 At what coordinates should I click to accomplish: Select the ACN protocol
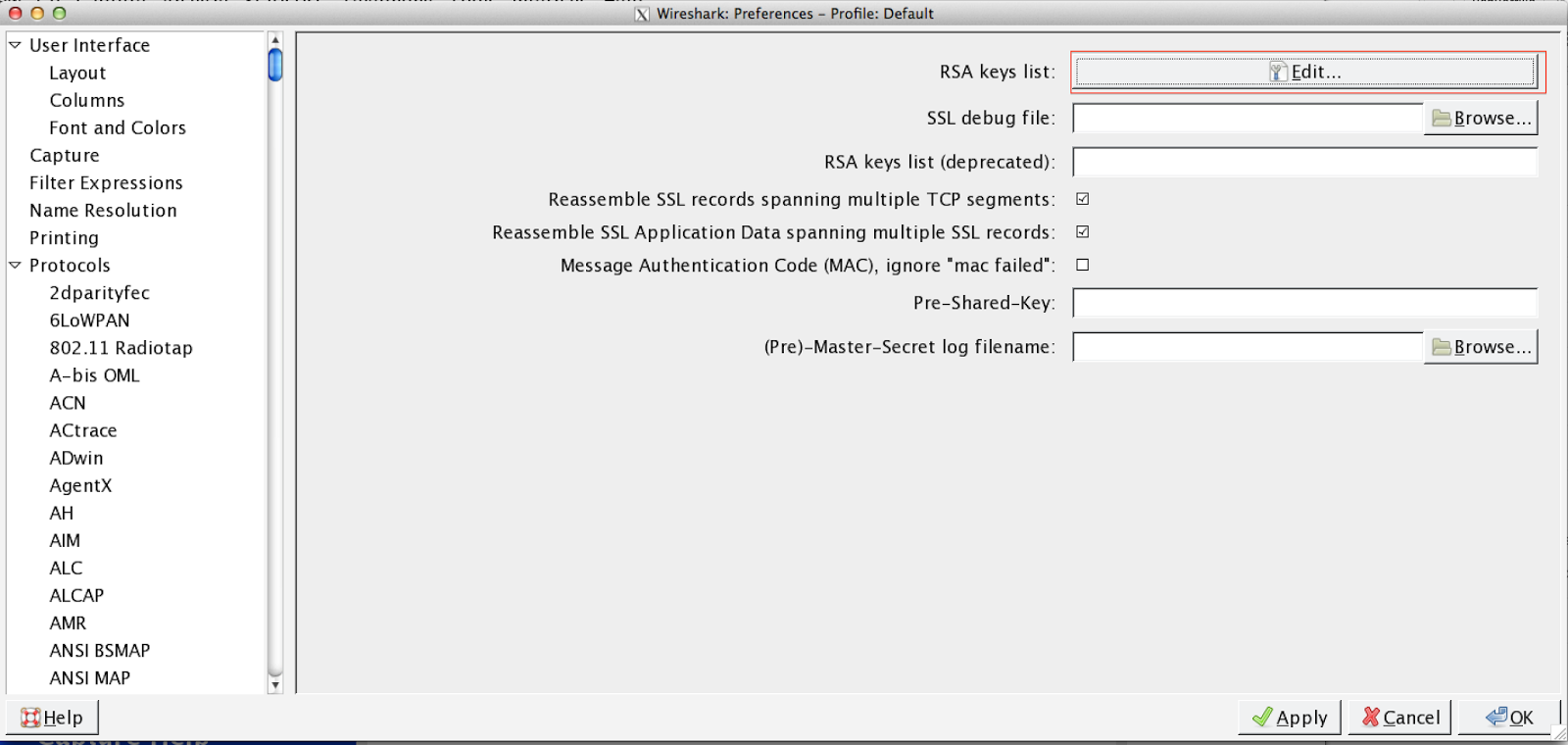[x=68, y=402]
